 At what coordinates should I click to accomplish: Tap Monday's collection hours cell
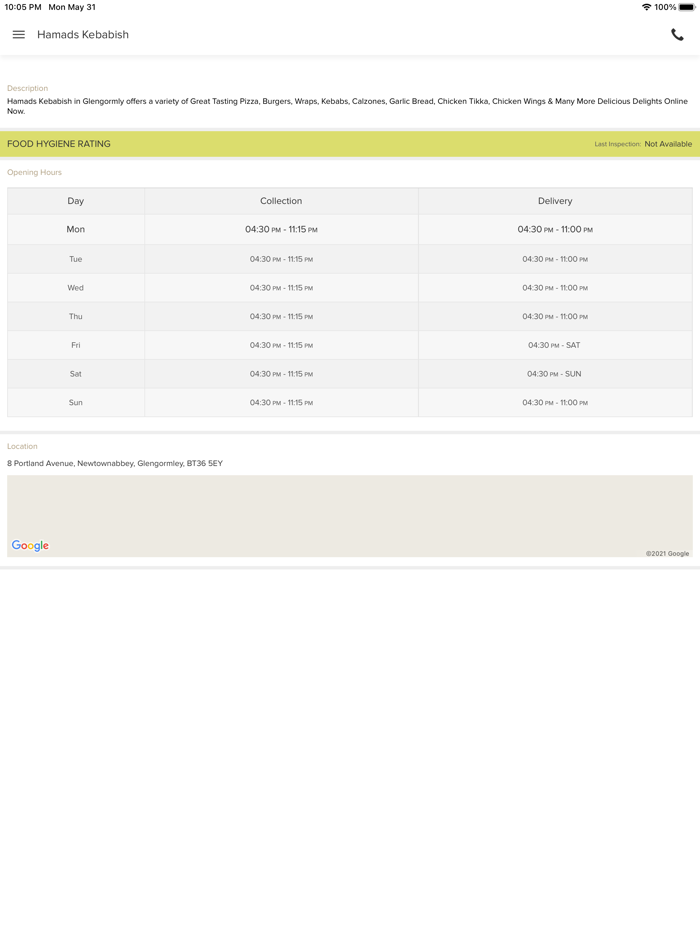point(281,229)
